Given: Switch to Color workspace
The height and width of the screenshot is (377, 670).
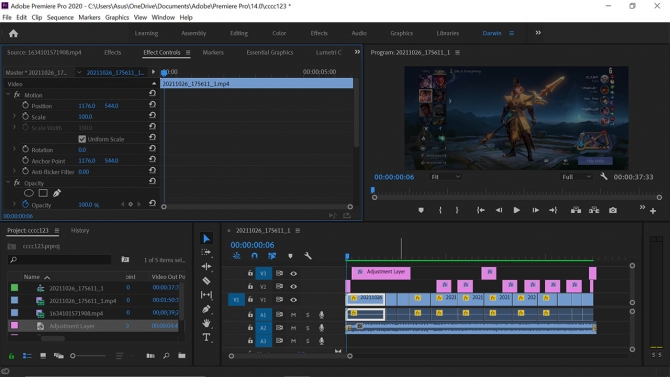Looking at the screenshot, I should 279,33.
